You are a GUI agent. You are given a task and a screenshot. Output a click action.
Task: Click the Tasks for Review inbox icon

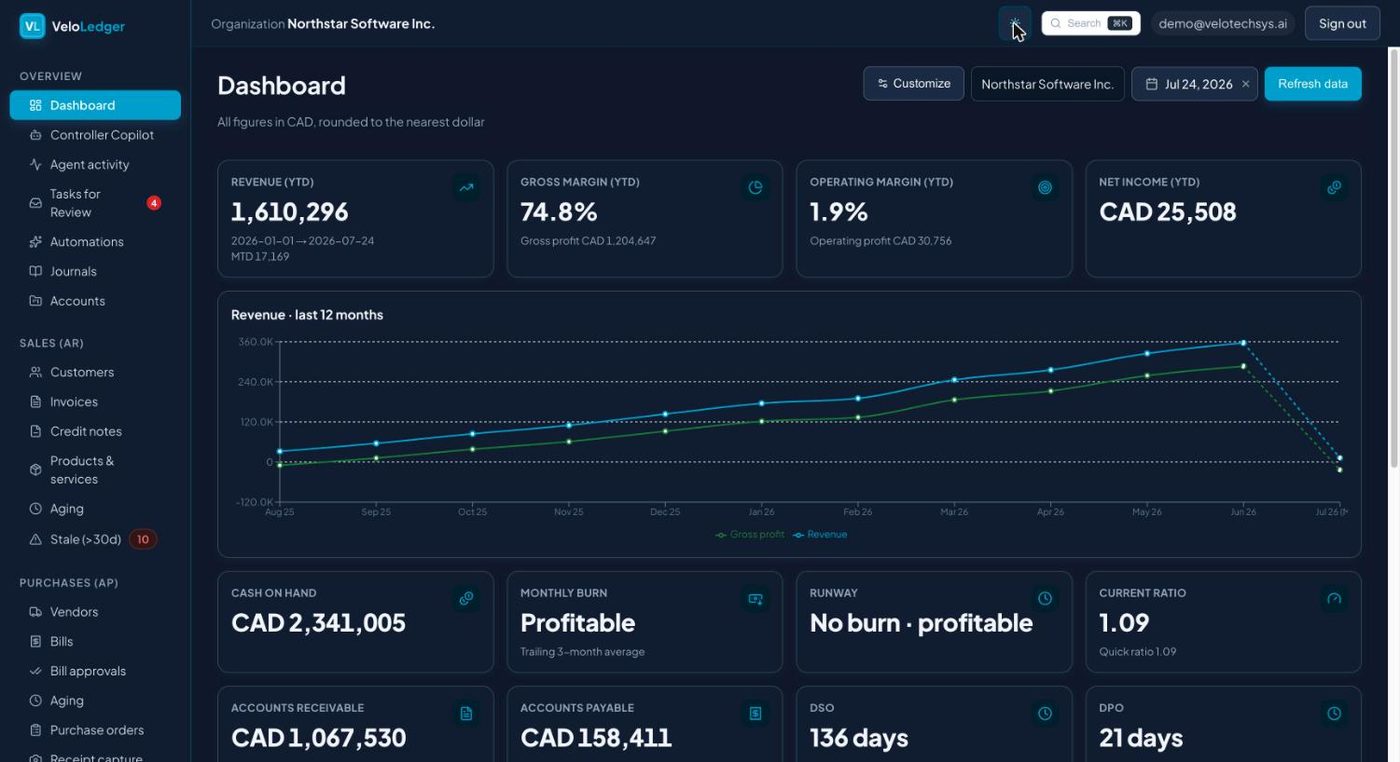pos(36,203)
